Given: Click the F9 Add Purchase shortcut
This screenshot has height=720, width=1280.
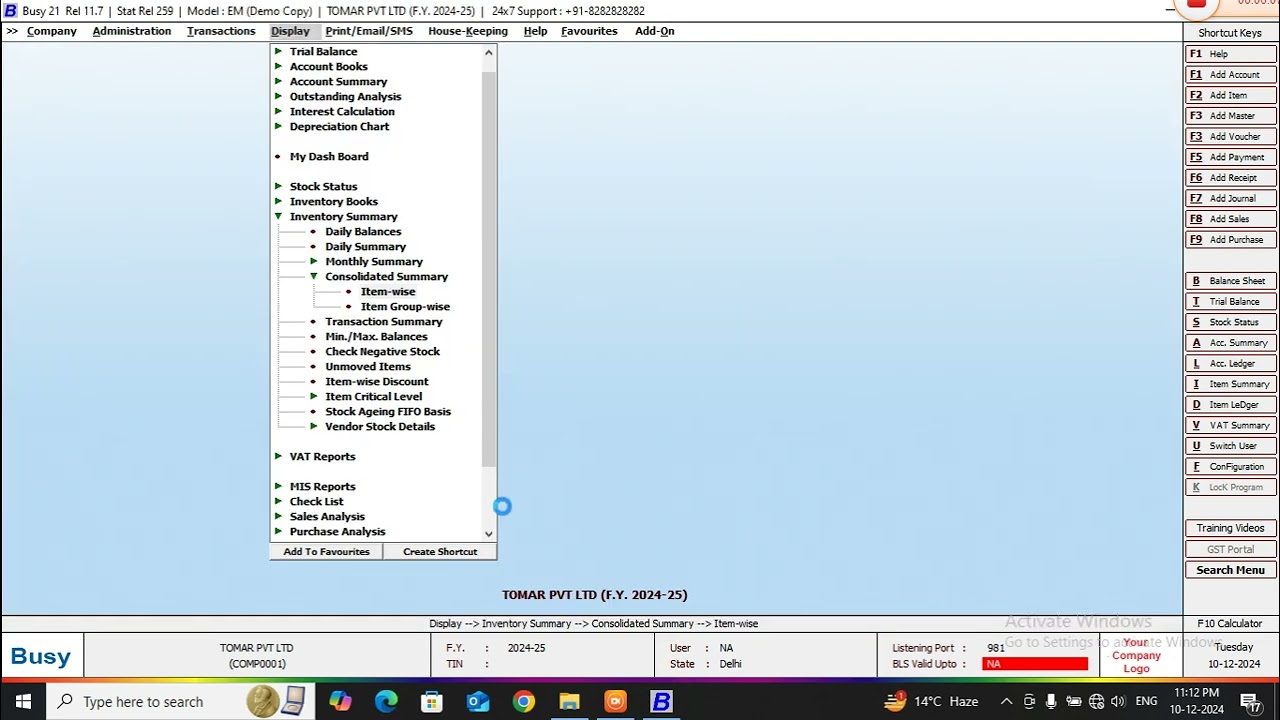Looking at the screenshot, I should (x=1231, y=240).
